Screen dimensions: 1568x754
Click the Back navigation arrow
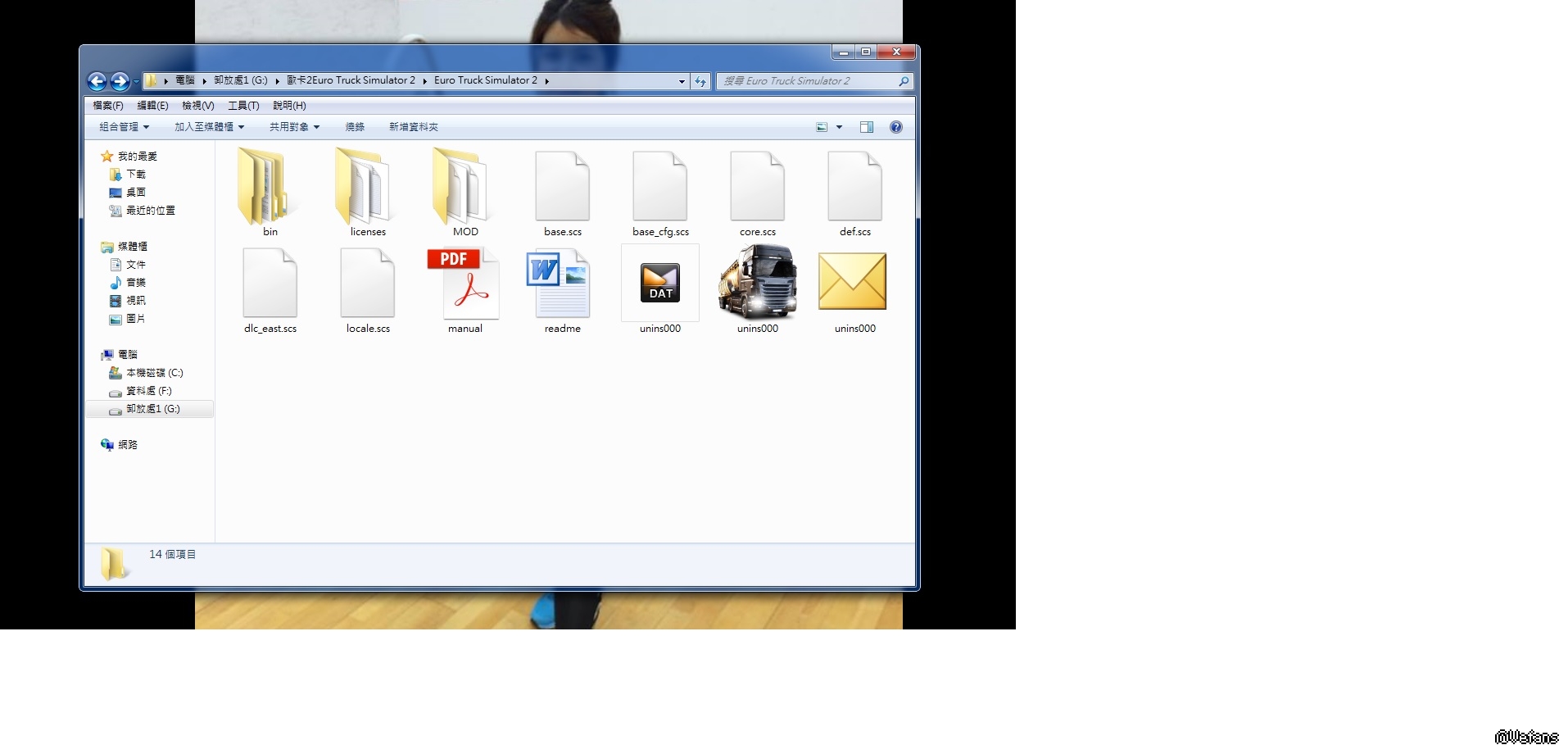[x=97, y=81]
